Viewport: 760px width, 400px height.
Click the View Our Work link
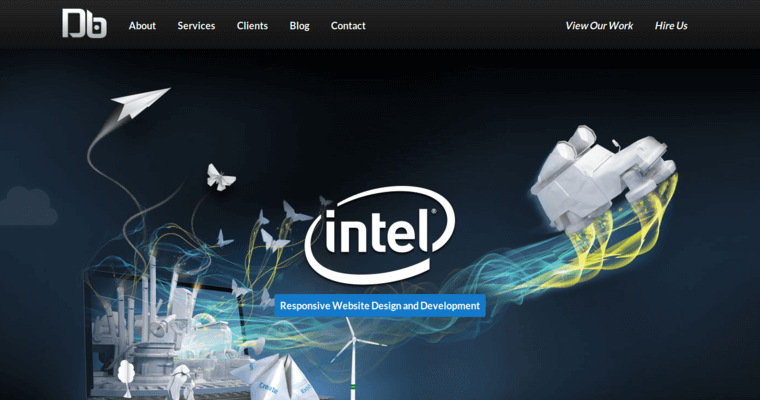click(599, 26)
